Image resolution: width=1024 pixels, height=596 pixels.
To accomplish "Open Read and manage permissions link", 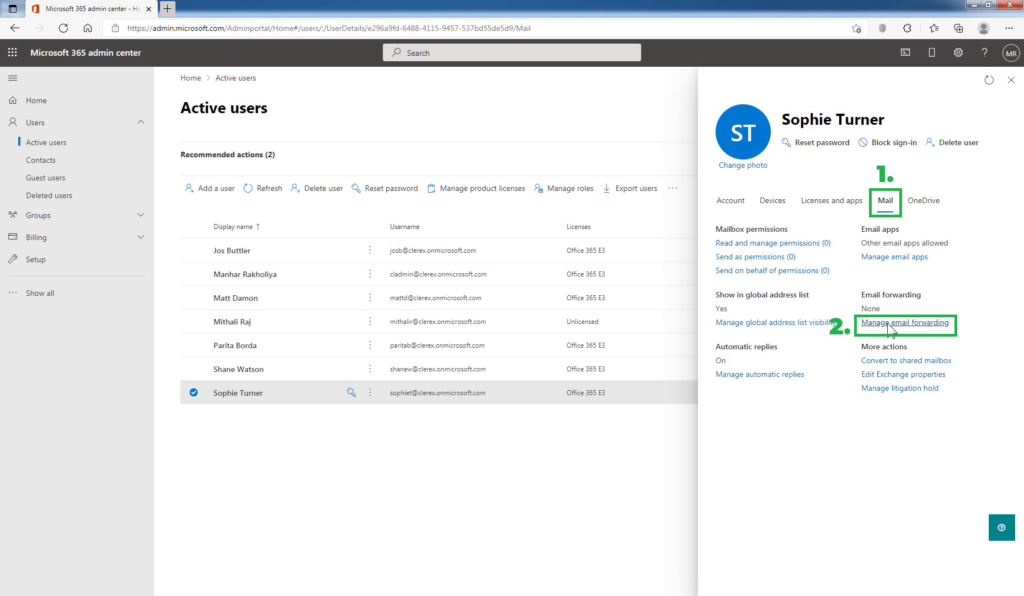I will click(773, 243).
